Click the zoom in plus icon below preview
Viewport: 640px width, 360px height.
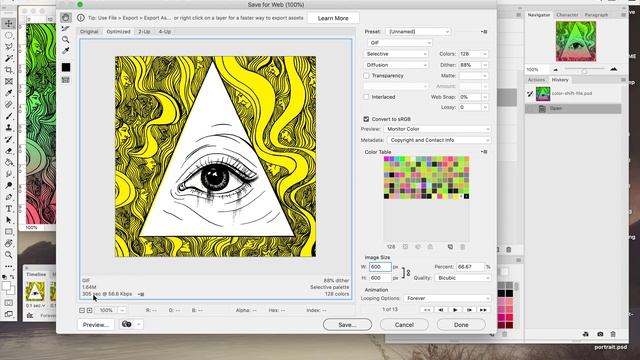[89, 310]
